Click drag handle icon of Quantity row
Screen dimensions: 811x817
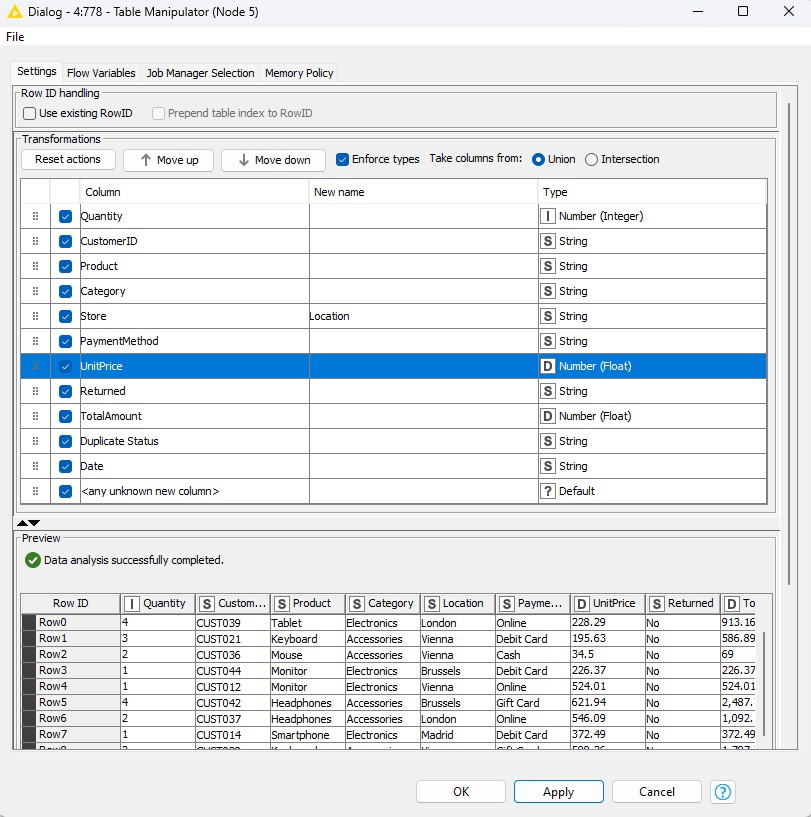pyautogui.click(x=35, y=216)
